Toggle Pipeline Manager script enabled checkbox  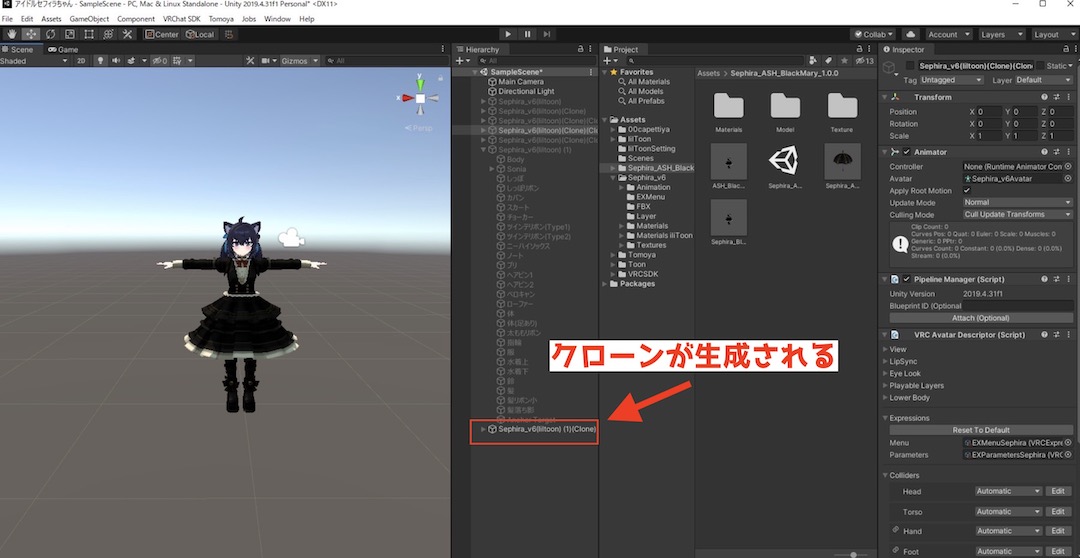[906, 279]
